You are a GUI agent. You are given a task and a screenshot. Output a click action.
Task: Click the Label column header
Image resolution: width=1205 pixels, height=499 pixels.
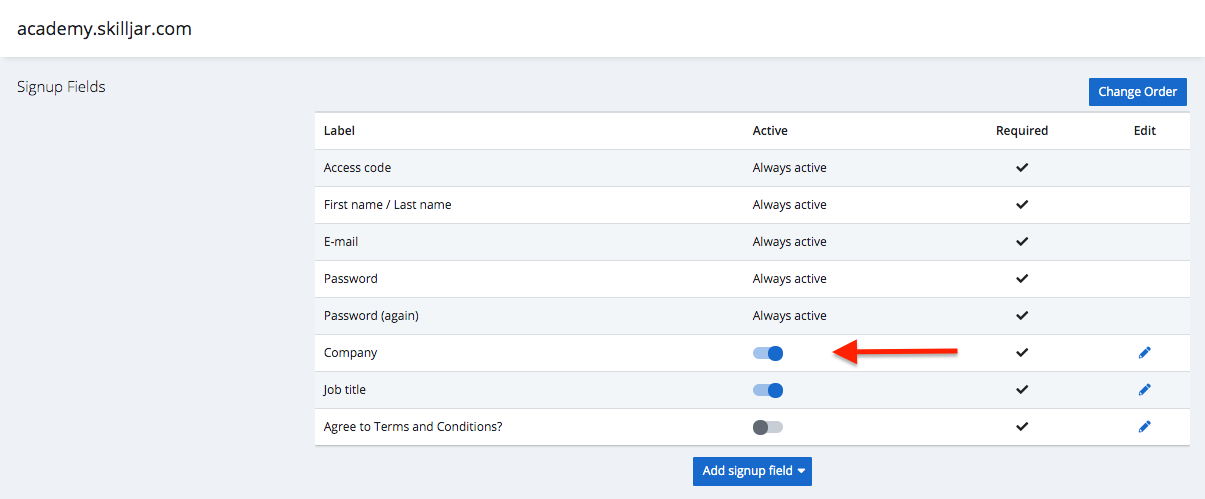pyautogui.click(x=339, y=131)
